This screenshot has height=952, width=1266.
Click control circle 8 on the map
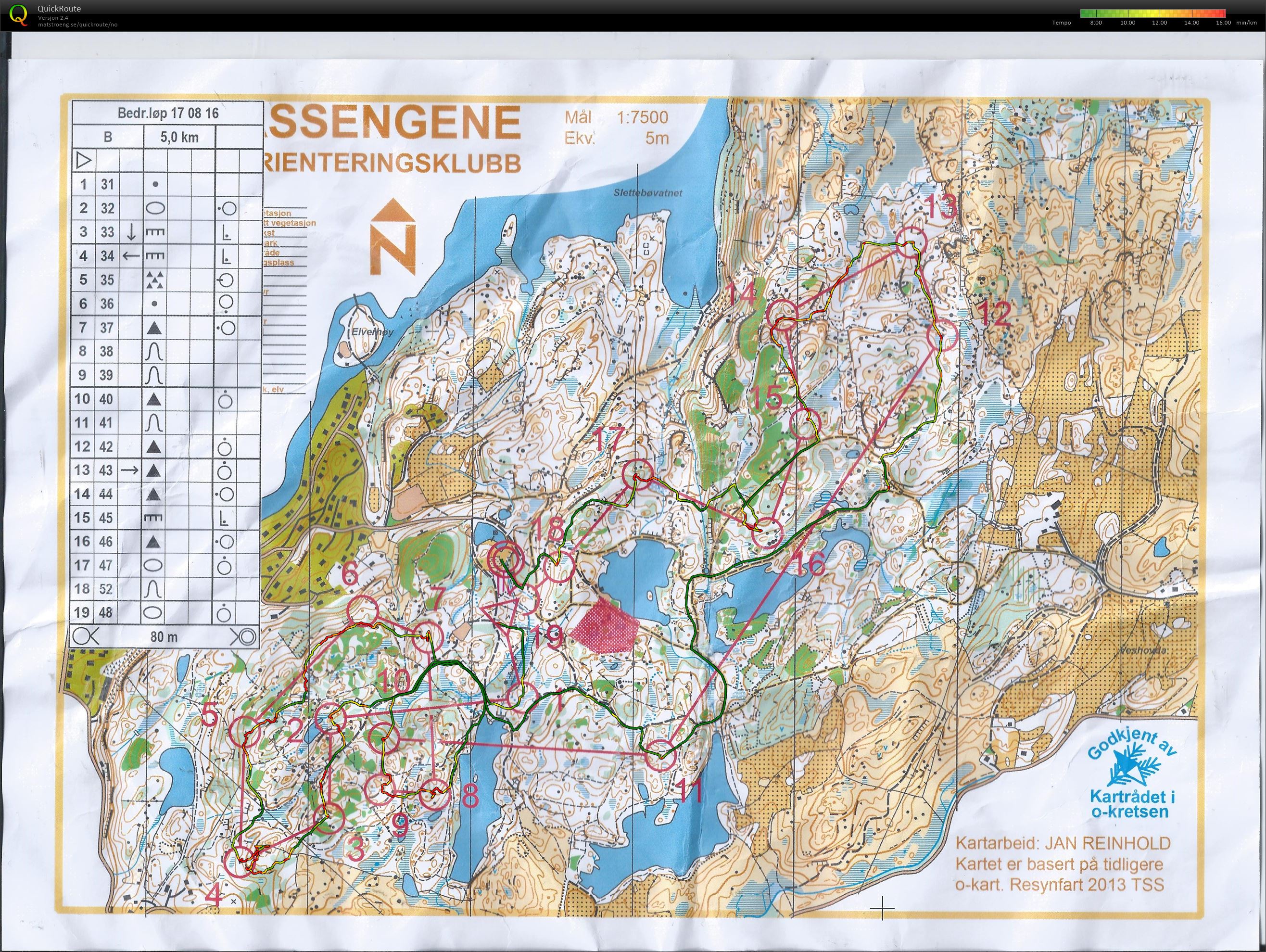434,795
